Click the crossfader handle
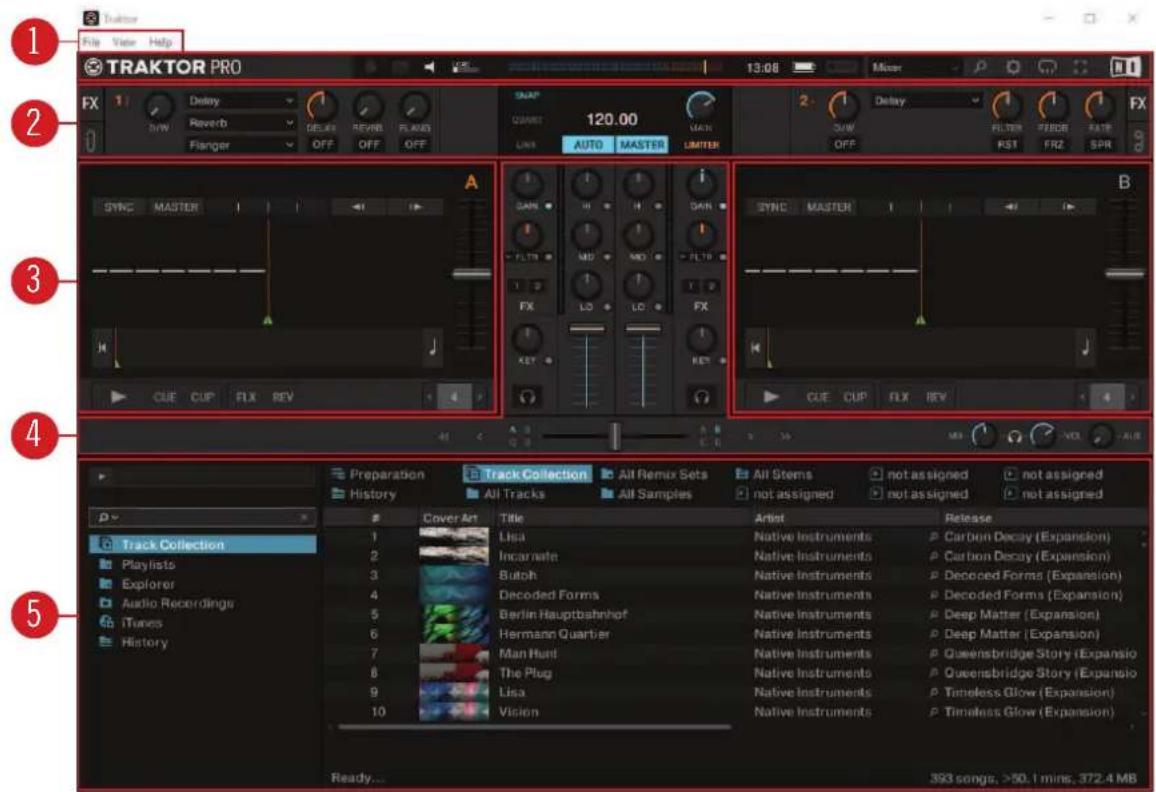Image resolution: width=1156 pixels, height=792 pixels. click(614, 436)
